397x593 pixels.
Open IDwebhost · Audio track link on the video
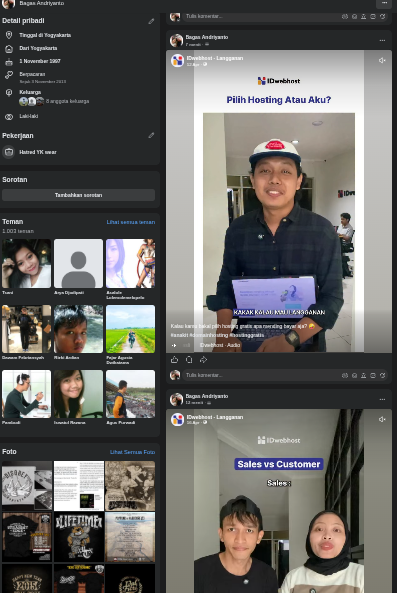coord(220,345)
